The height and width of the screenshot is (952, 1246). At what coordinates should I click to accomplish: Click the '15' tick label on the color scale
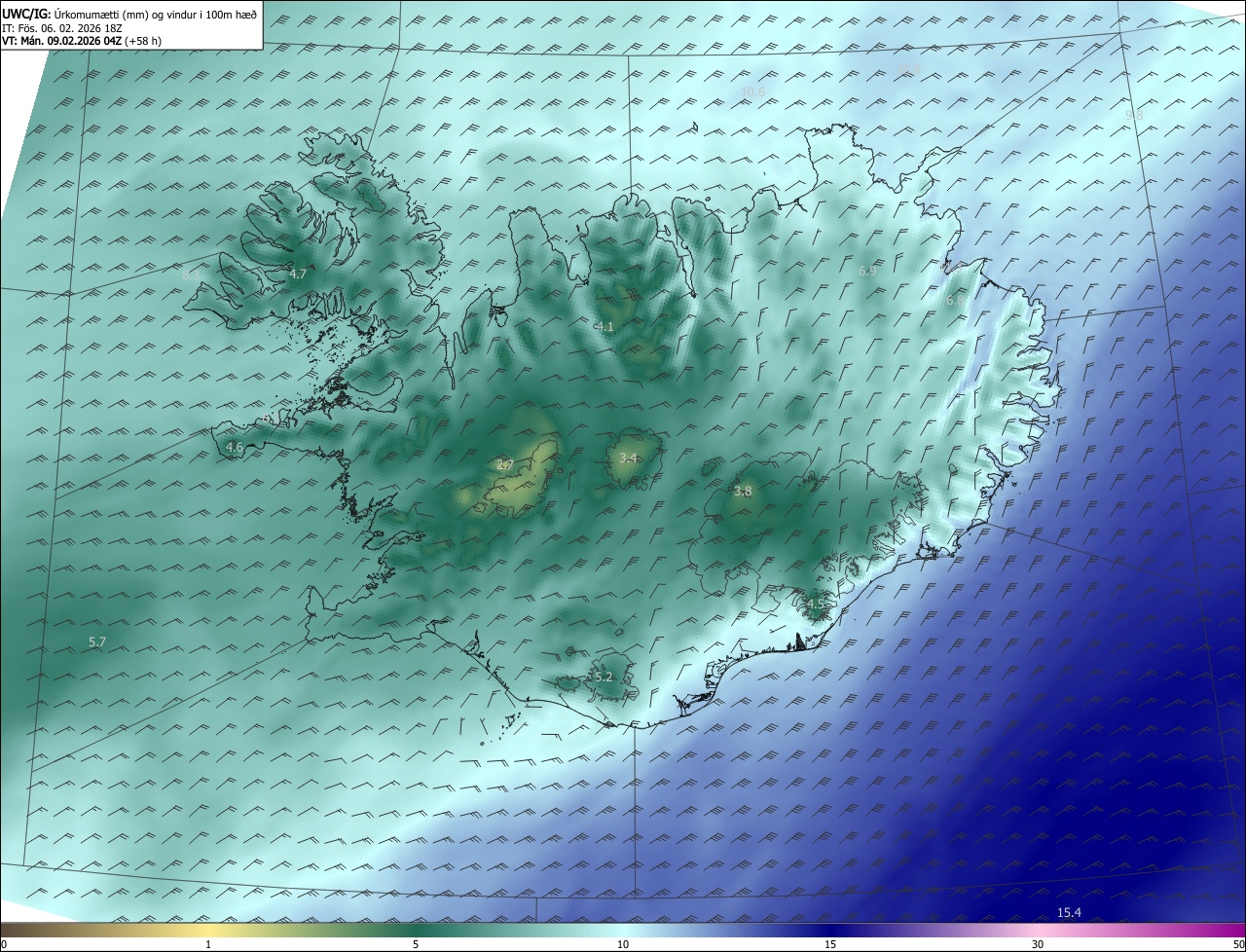pos(830,944)
